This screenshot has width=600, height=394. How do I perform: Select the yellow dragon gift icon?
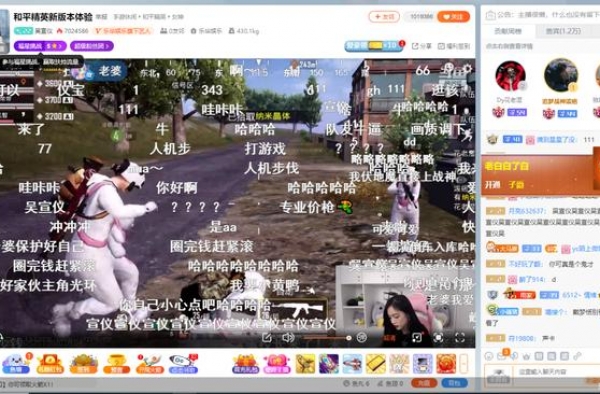(x=305, y=363)
